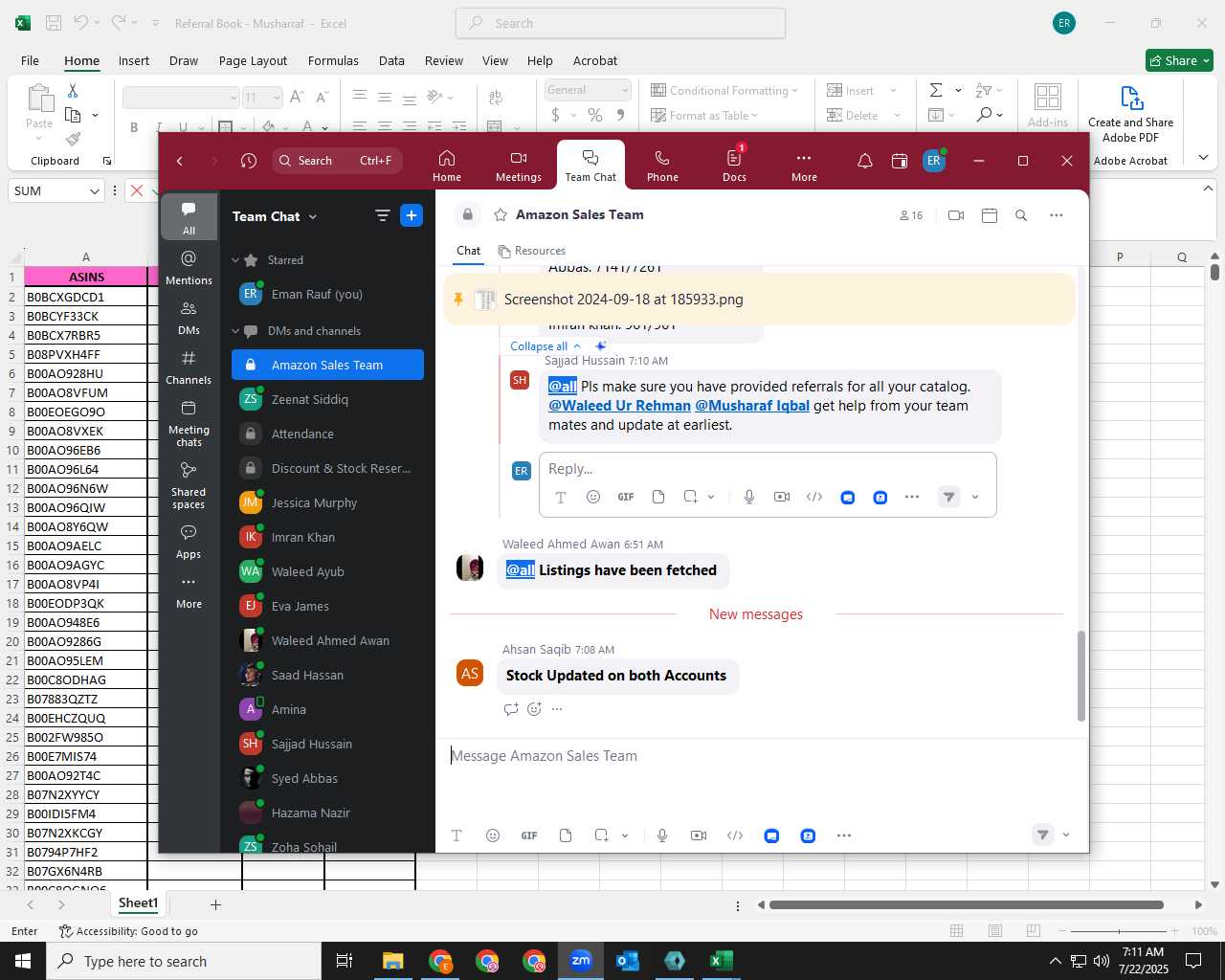Screen dimensions: 1225x980
Task: Open Excel Insert ribbon tab
Action: click(134, 60)
